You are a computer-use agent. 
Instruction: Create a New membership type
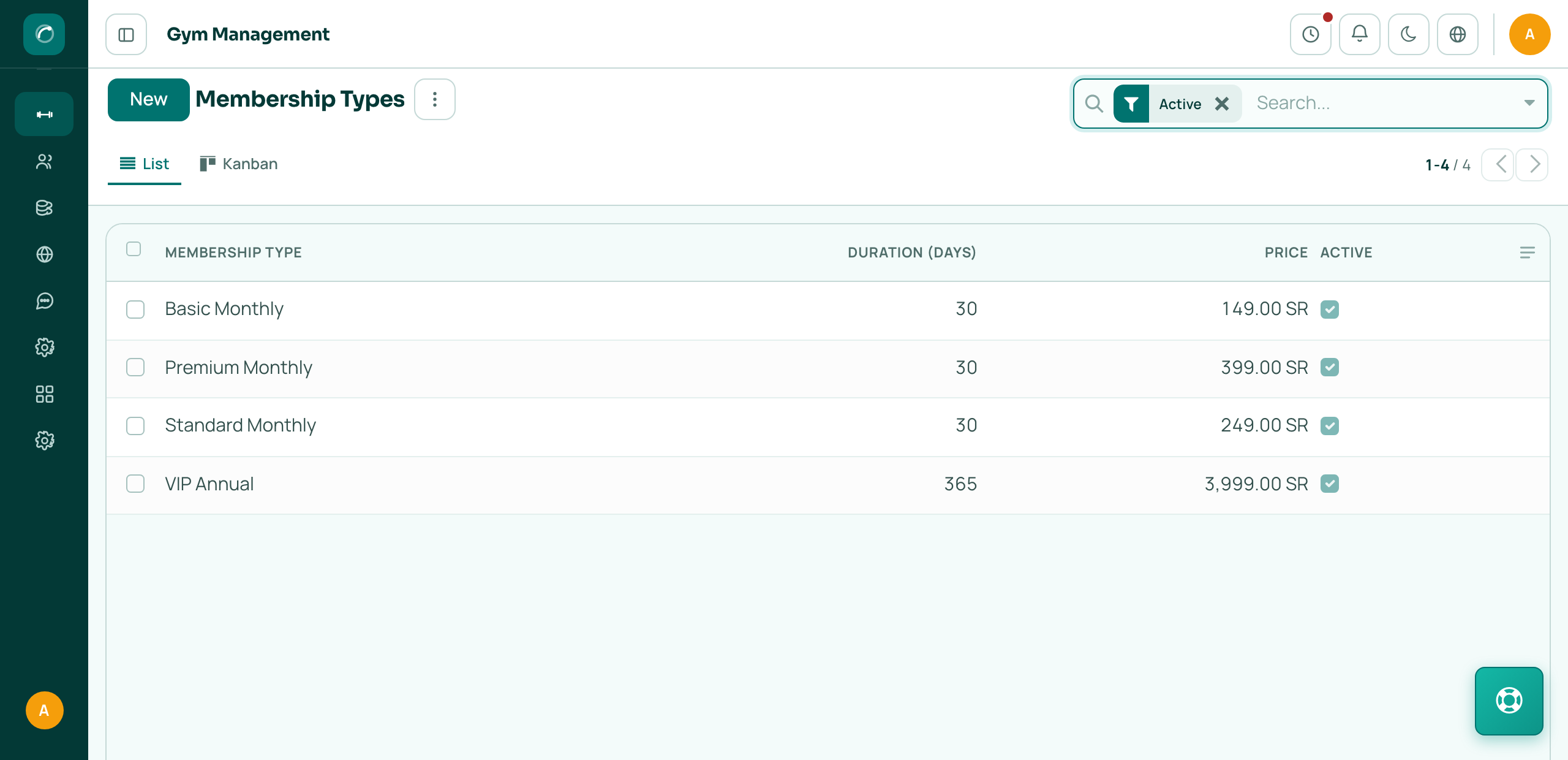coord(149,99)
